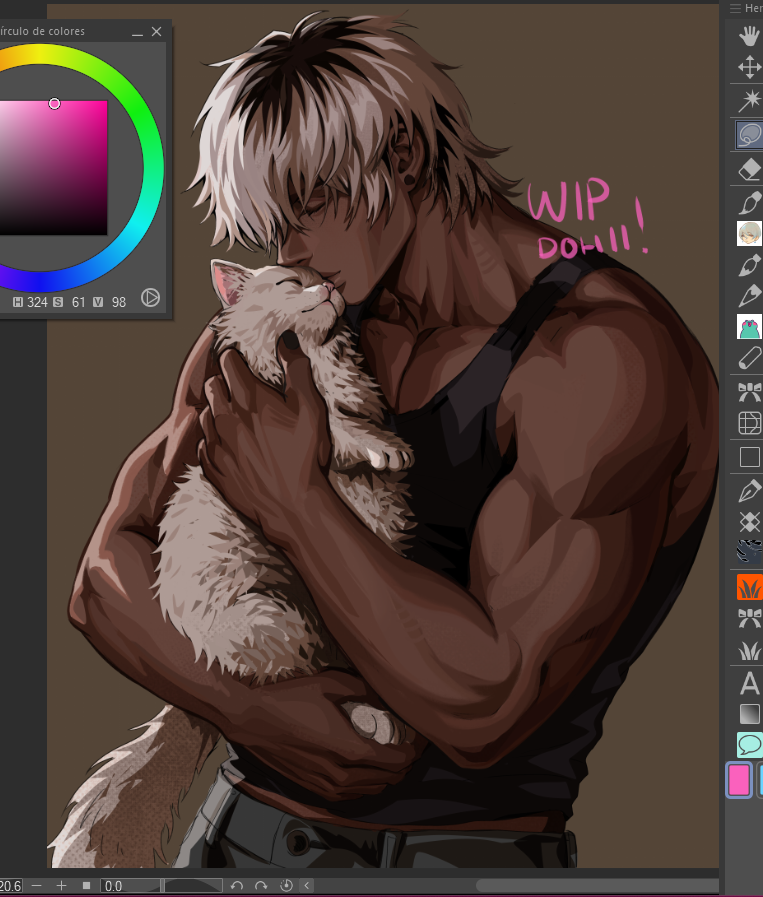763x897 pixels.
Task: Rotate the canvas right
Action: pos(261,886)
